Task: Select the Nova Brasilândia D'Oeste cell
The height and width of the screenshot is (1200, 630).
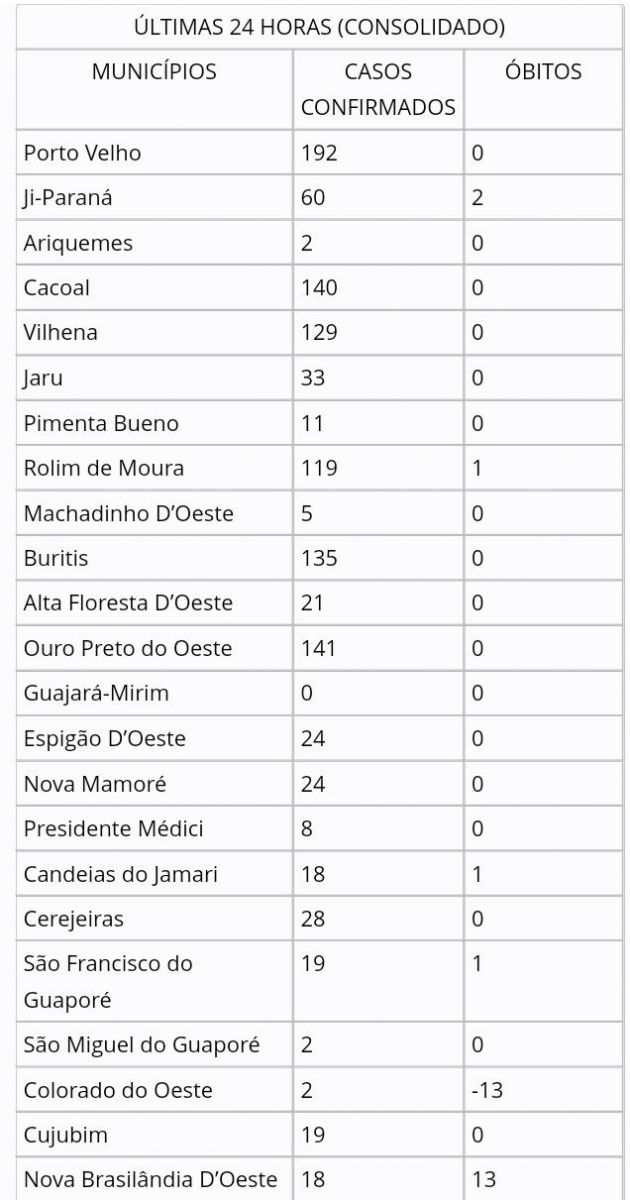Action: point(151,1180)
